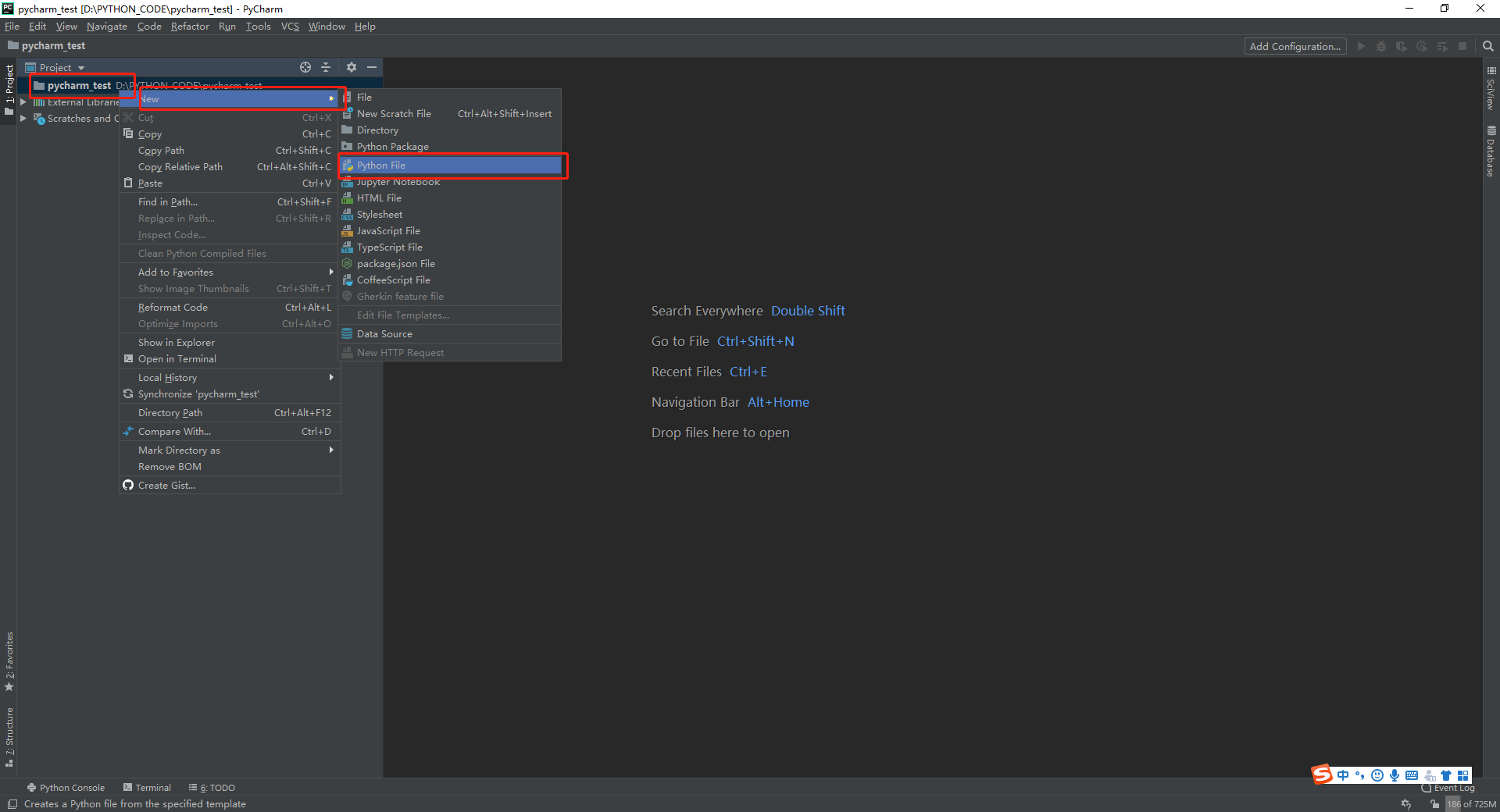Click Create Gist... menu entry
Viewport: 1500px width, 812px height.
point(230,485)
